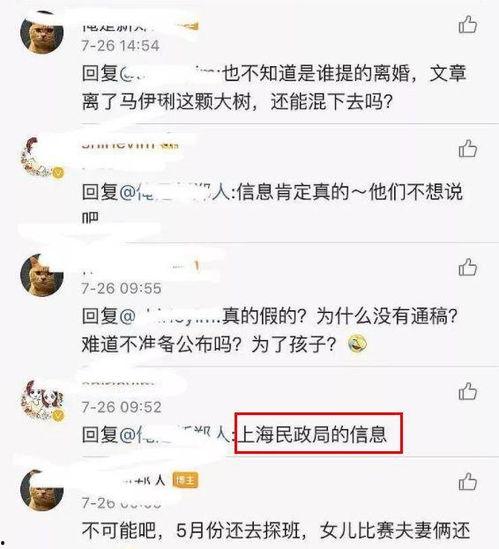The image size is (499, 549).
Task: Like the blogger's comment starting 不可能吧
Action: (468, 481)
